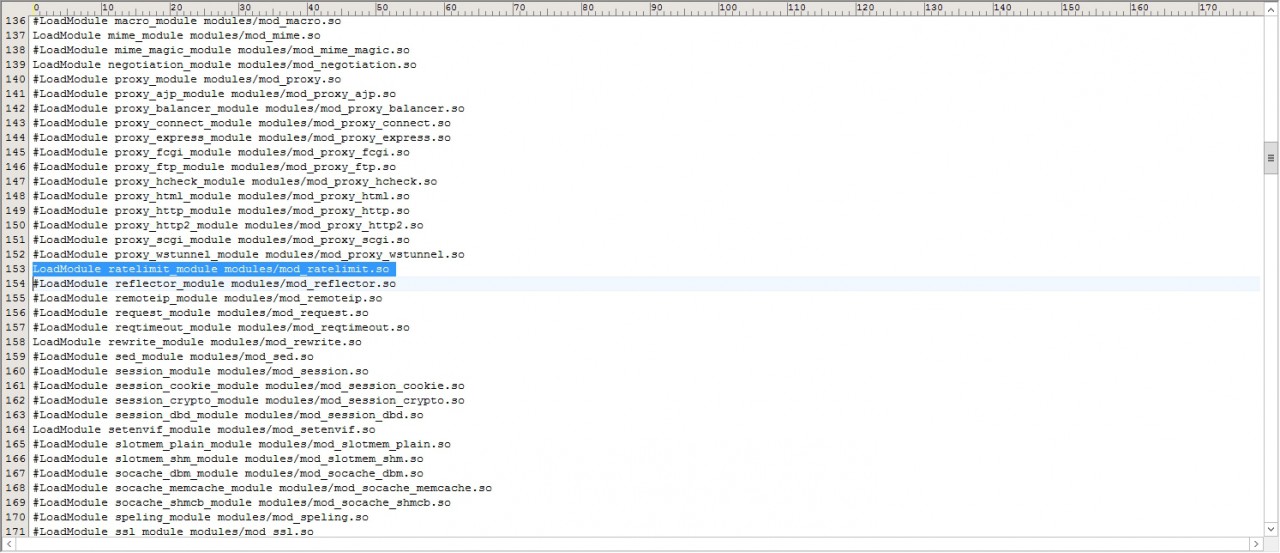Viewport: 1280px width, 553px height.
Task: Click the proxy_hcheck_module line
Action: point(235,182)
